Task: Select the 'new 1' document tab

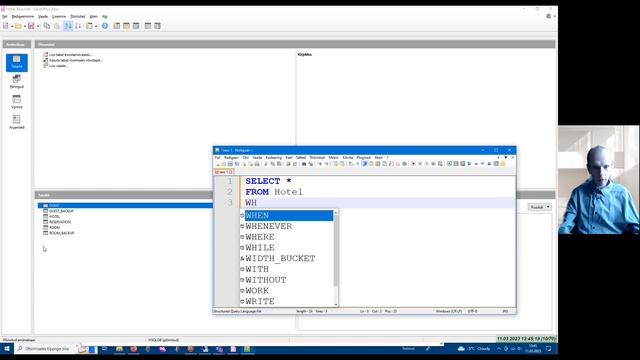Action: pos(224,172)
